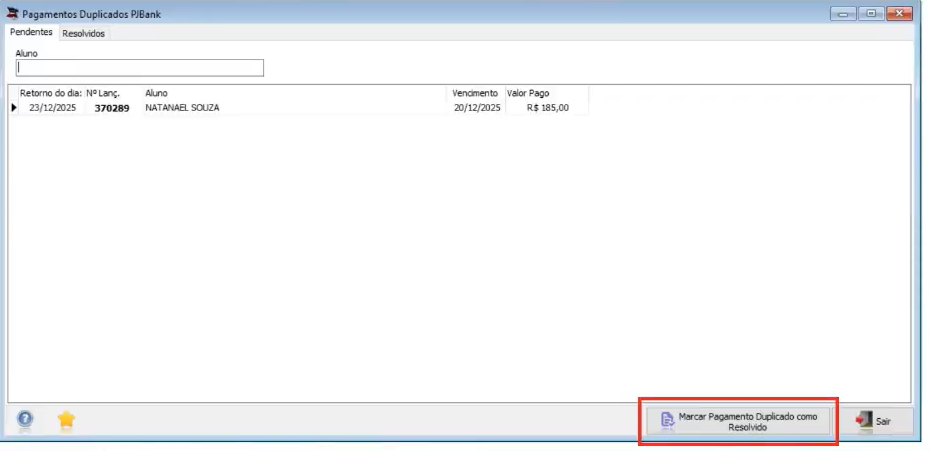Minimize the Pagamentos Duplicados window
The image size is (930, 451).
[x=843, y=13]
